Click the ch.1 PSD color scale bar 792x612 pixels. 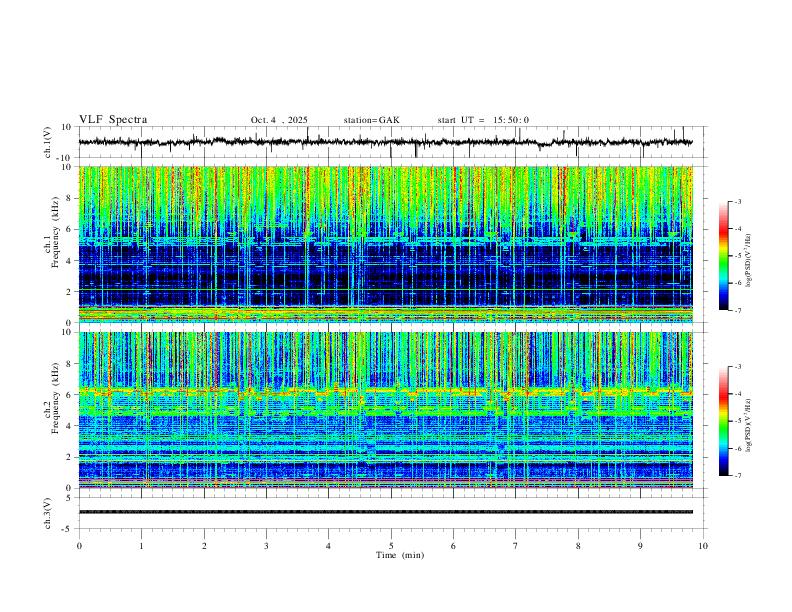point(723,256)
